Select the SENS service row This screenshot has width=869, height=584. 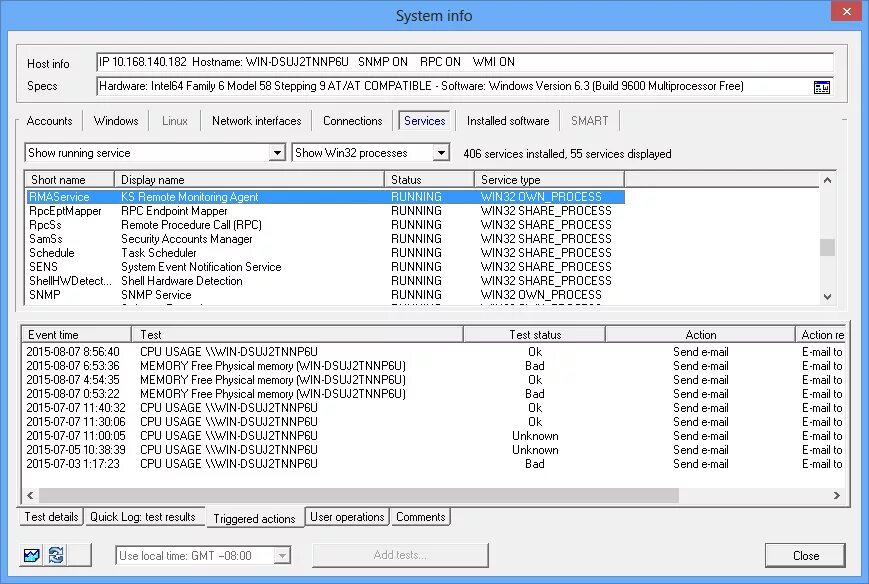coord(326,267)
